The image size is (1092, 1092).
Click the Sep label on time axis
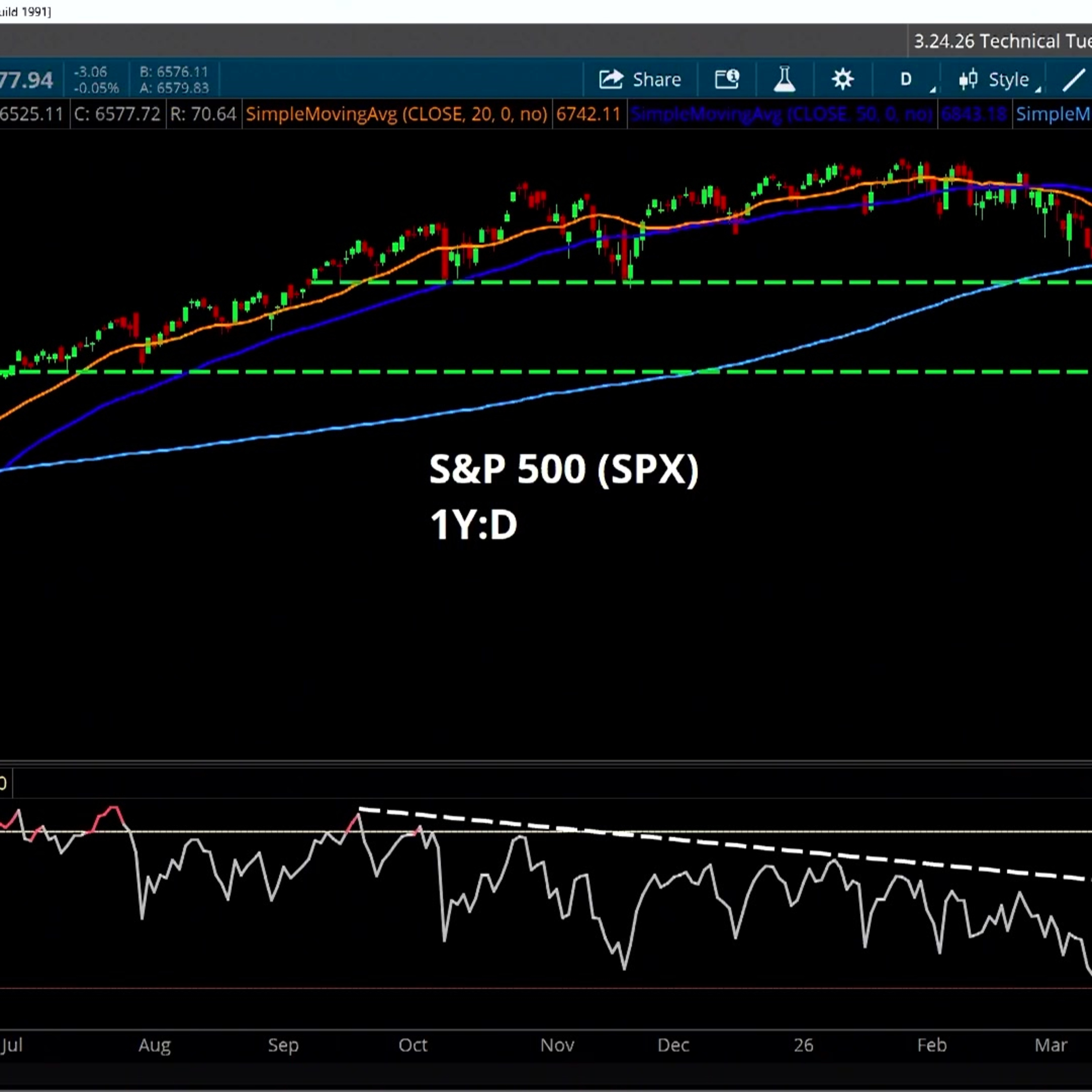point(283,1045)
